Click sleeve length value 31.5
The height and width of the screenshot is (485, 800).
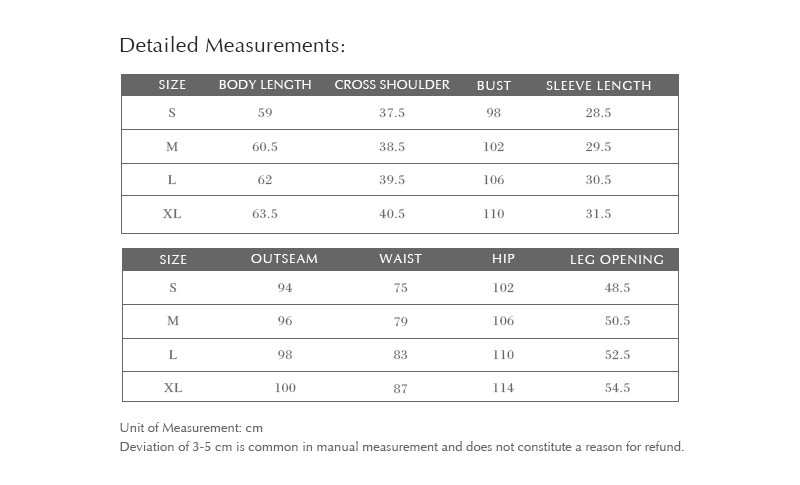[598, 214]
